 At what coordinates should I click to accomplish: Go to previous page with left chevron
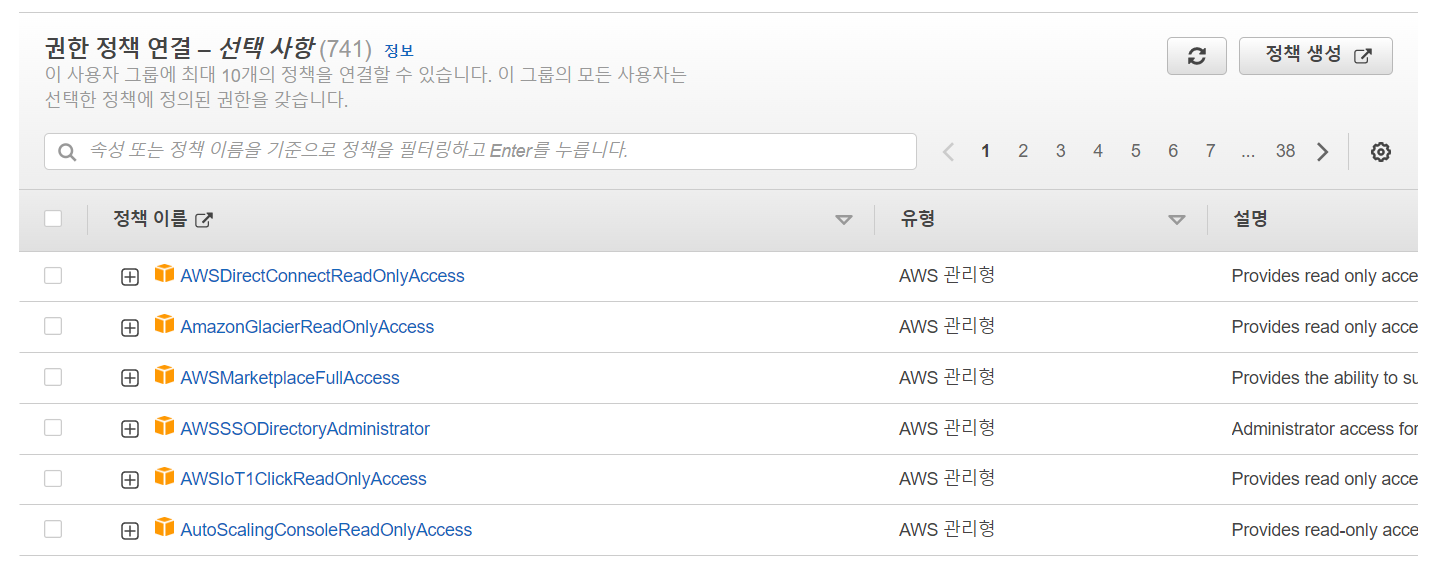(948, 152)
